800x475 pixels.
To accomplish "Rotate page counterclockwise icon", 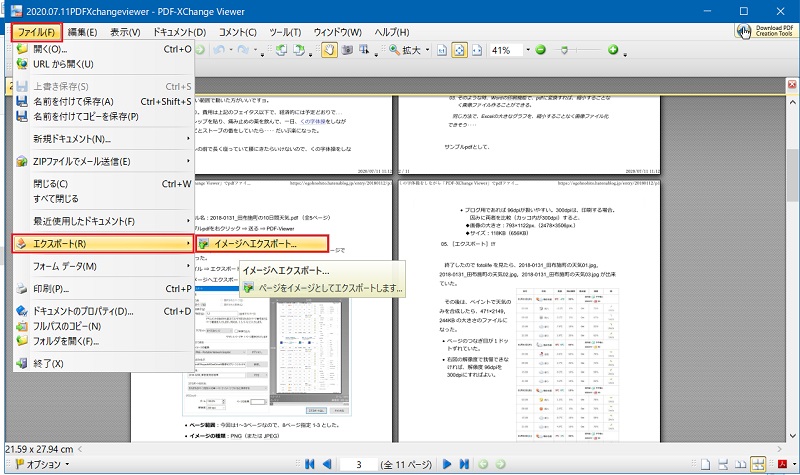I will (281, 50).
